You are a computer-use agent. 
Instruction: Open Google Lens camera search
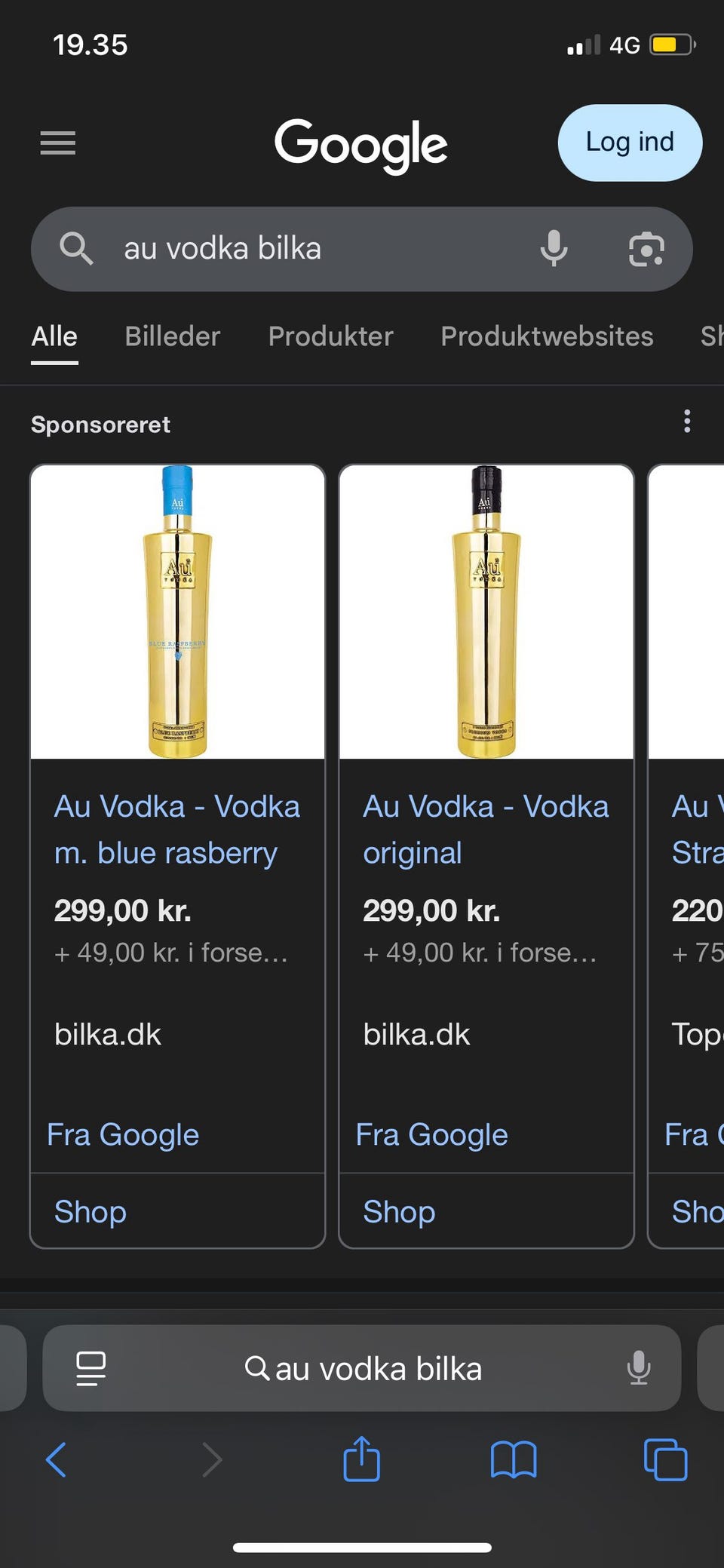646,249
